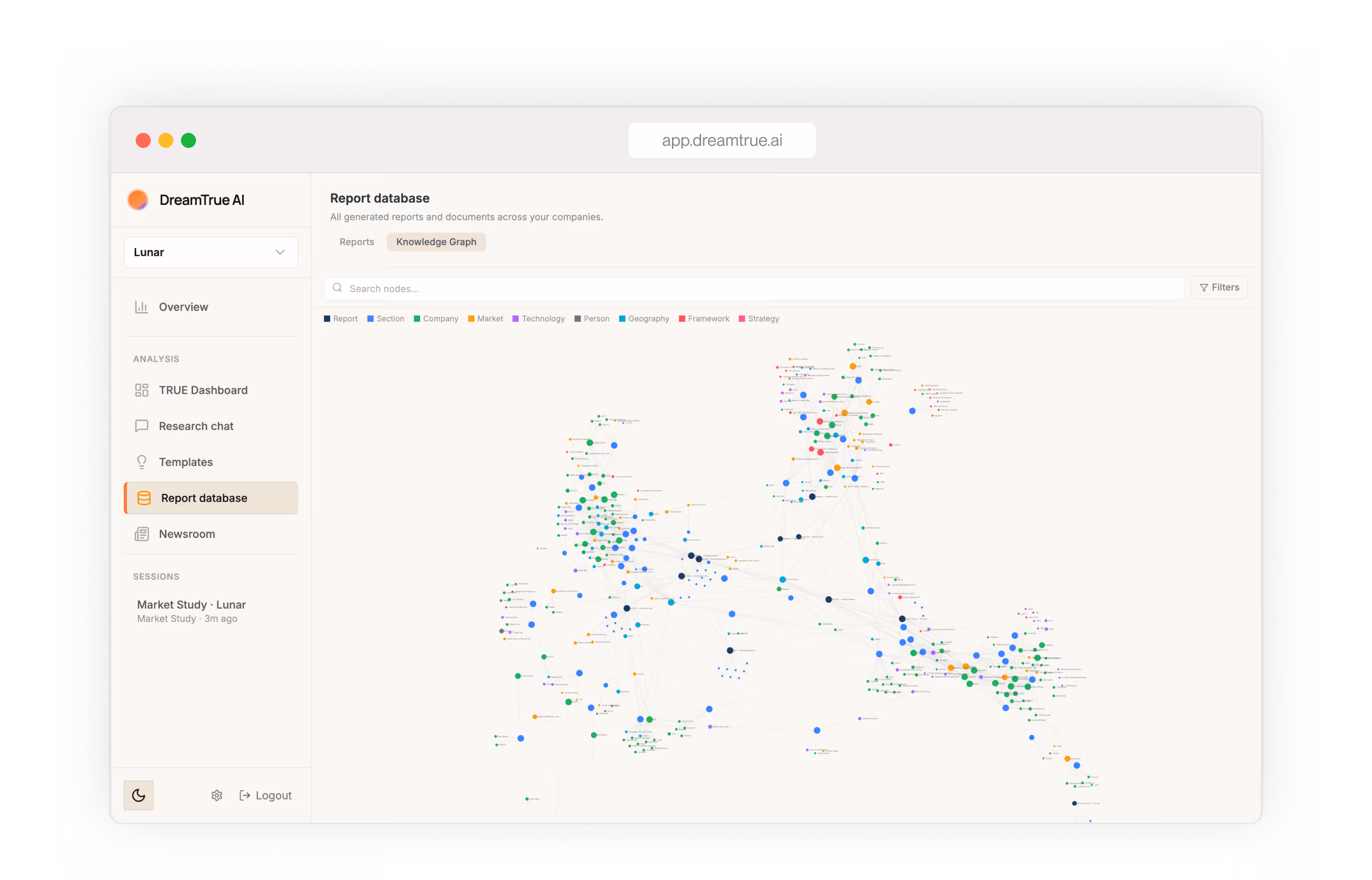Click the Report database cylinder icon
The height and width of the screenshot is (880, 1372).
tap(144, 498)
